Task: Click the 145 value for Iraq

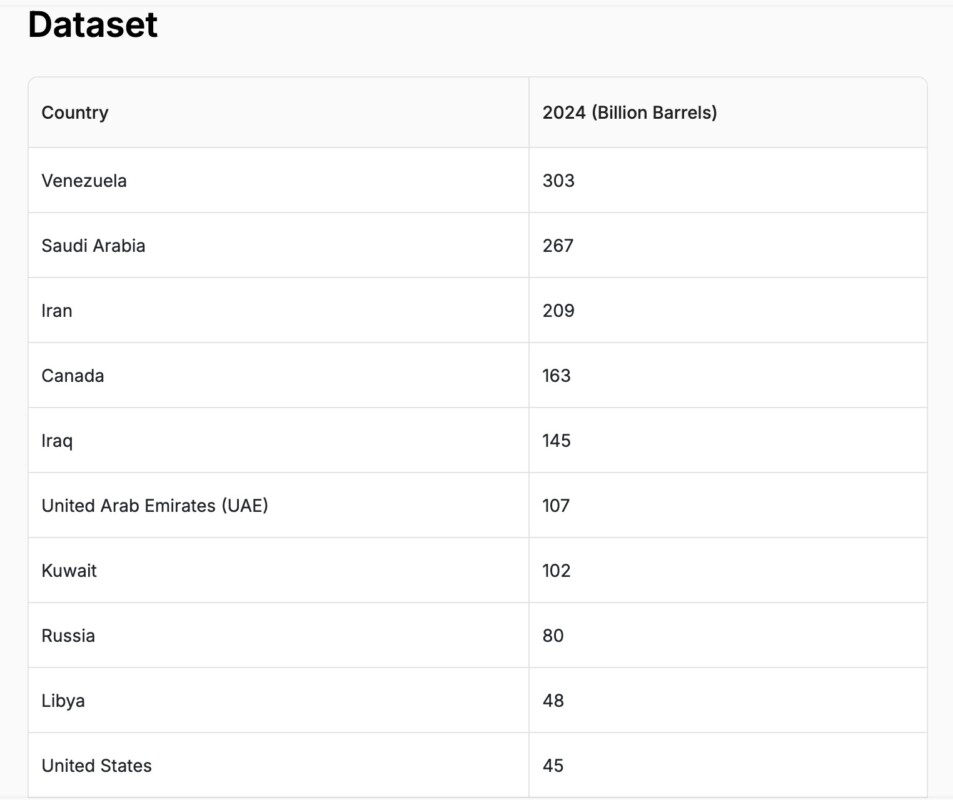Action: [x=556, y=441]
